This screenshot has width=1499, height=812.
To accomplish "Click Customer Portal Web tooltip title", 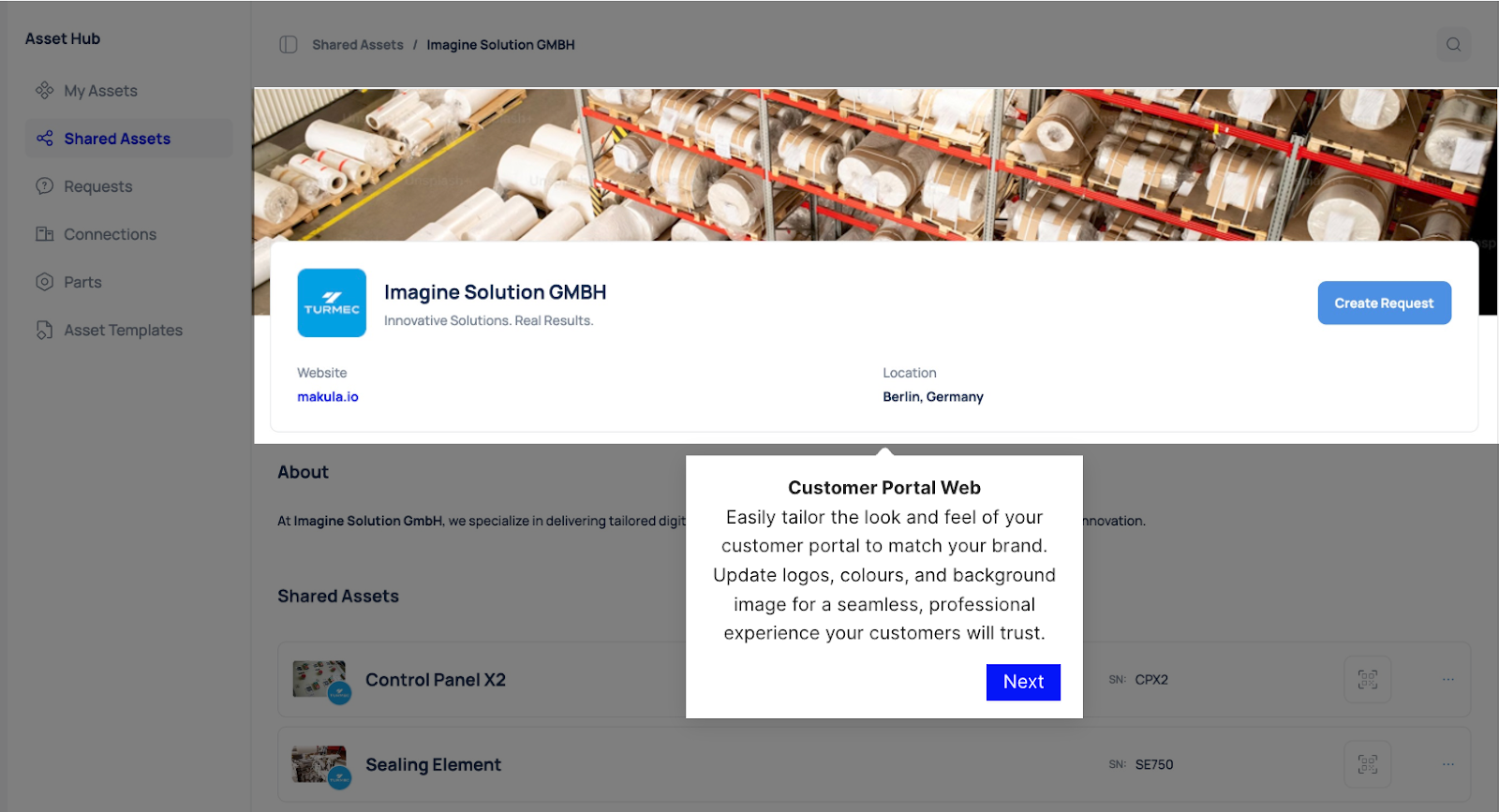I will point(884,488).
